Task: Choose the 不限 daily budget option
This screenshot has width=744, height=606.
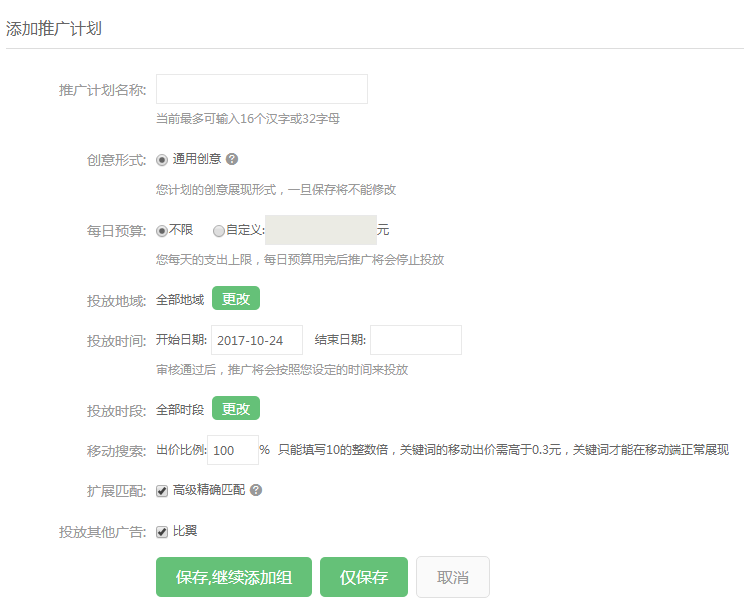Action: 162,230
